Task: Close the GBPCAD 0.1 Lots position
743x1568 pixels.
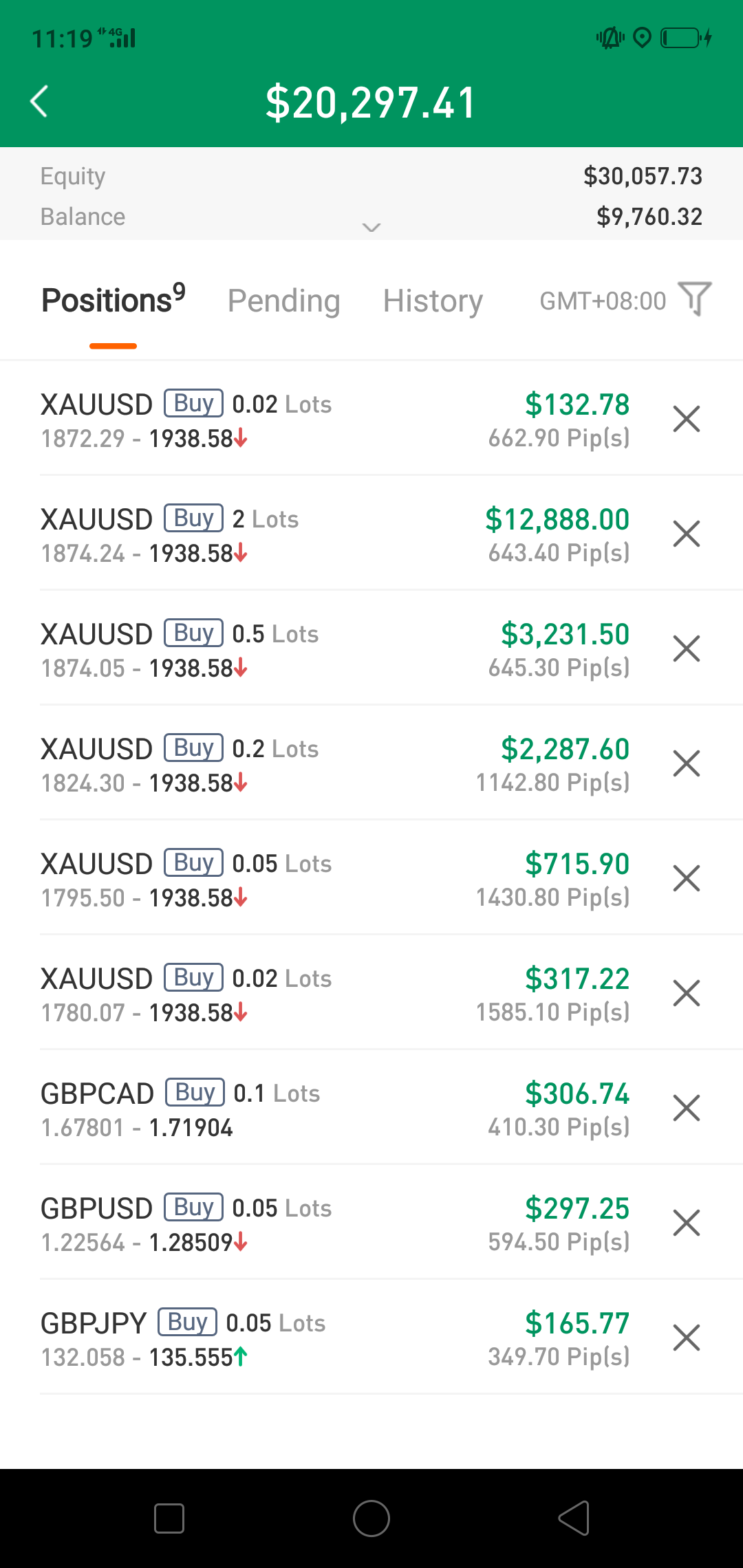Action: coord(687,1108)
